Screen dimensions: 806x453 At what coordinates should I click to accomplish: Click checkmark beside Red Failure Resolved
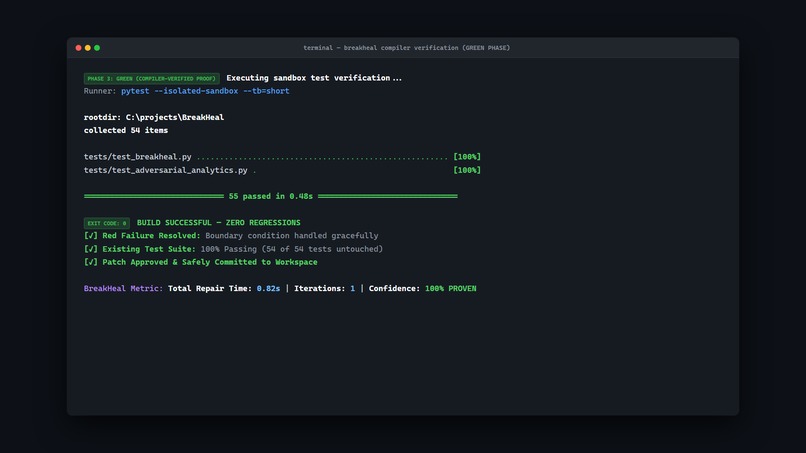[x=90, y=236]
